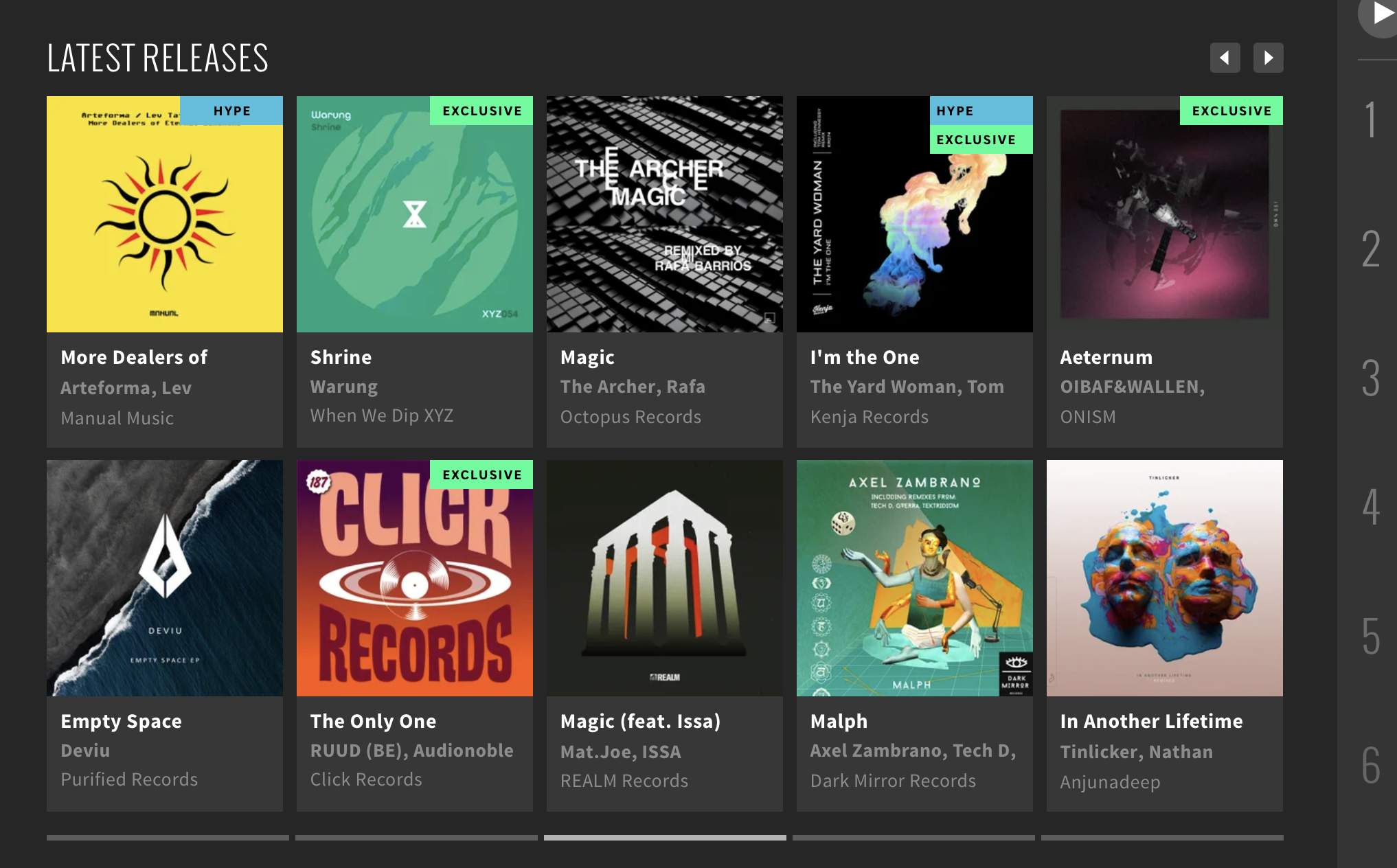Open artist Axel Zambrano, Tech D
1397x868 pixels.
tap(913, 751)
